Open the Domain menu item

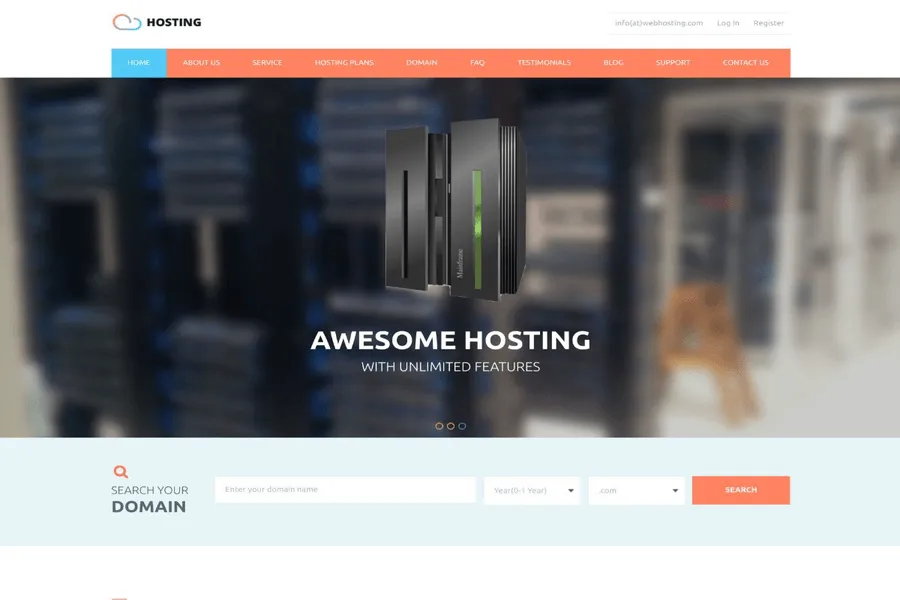(421, 63)
